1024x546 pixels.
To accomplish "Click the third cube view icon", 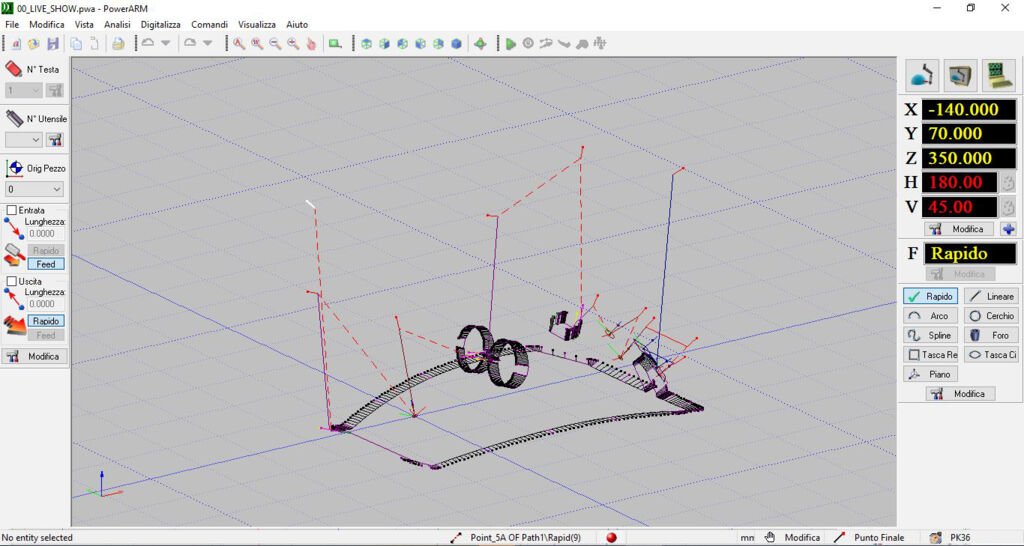I will pyautogui.click(x=402, y=44).
